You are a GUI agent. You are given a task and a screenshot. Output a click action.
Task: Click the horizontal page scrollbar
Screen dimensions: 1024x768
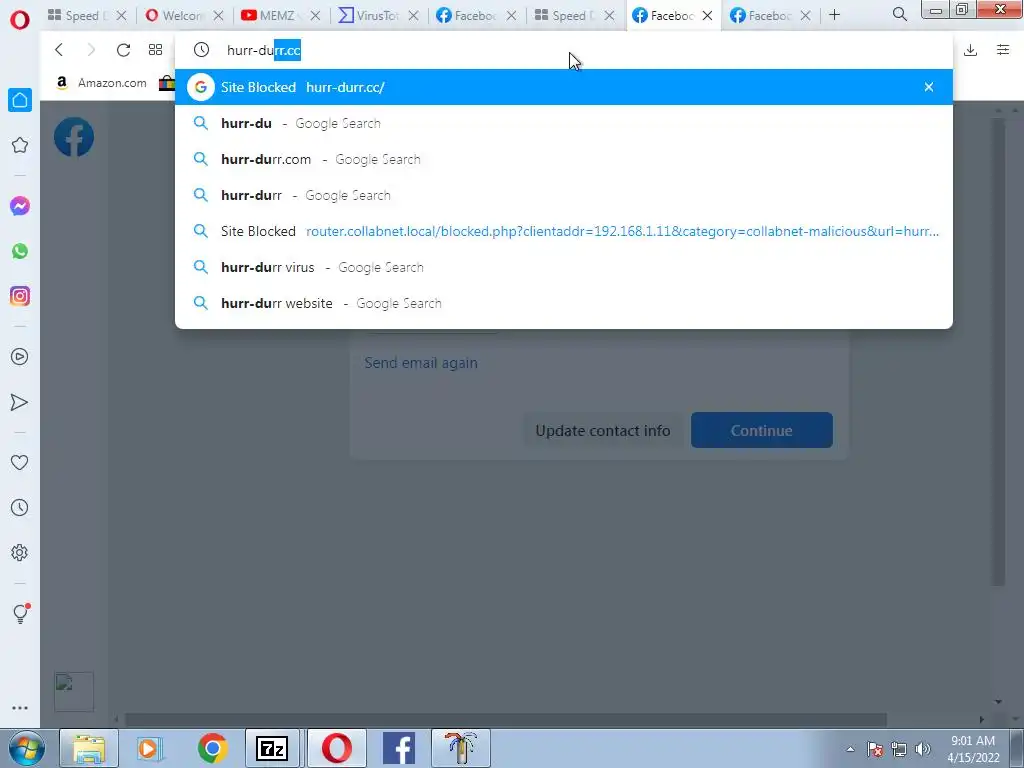tap(505, 720)
